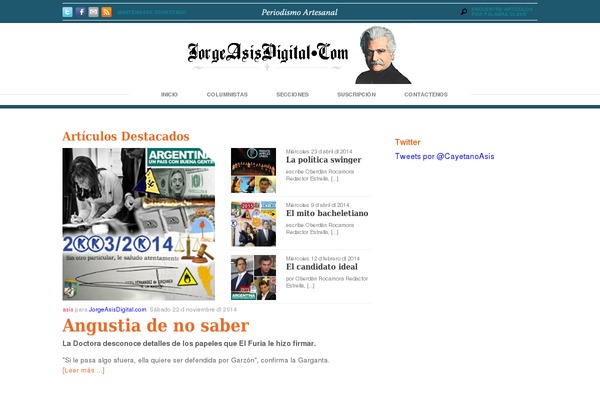This screenshot has width=600, height=400.
Task: Open the Facebook icon in top bar
Action: point(80,12)
